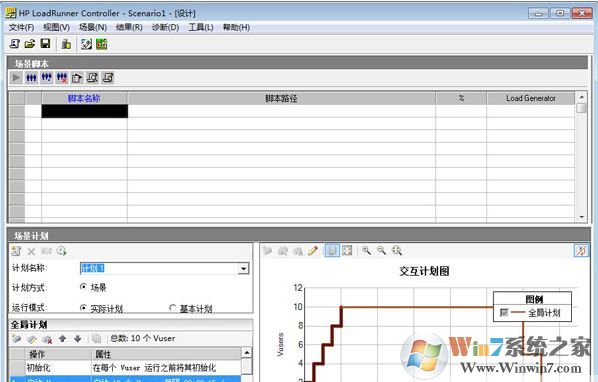Toggle the legend icon at graph top-right
Viewport: 598px width, 382px height.
[581, 250]
